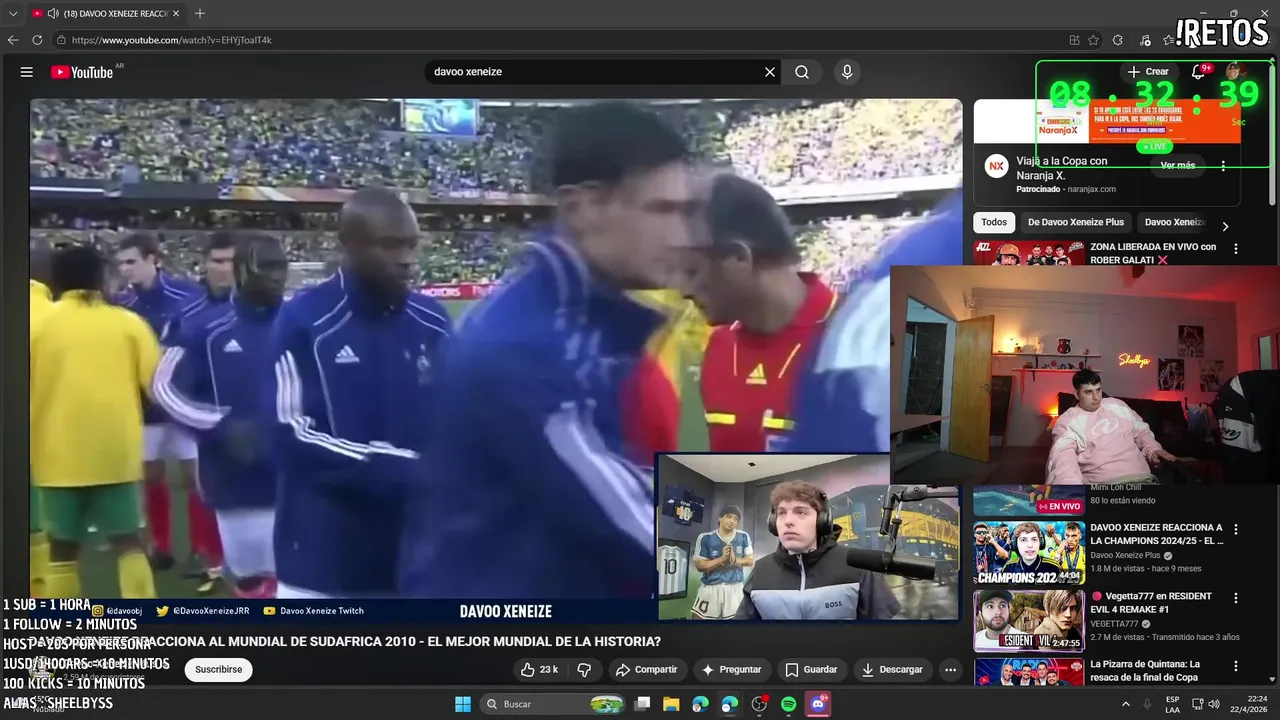This screenshot has height=720, width=1280.
Task: Open menu for ZONA LIBERADA EN VIVO video
Action: point(1236,249)
